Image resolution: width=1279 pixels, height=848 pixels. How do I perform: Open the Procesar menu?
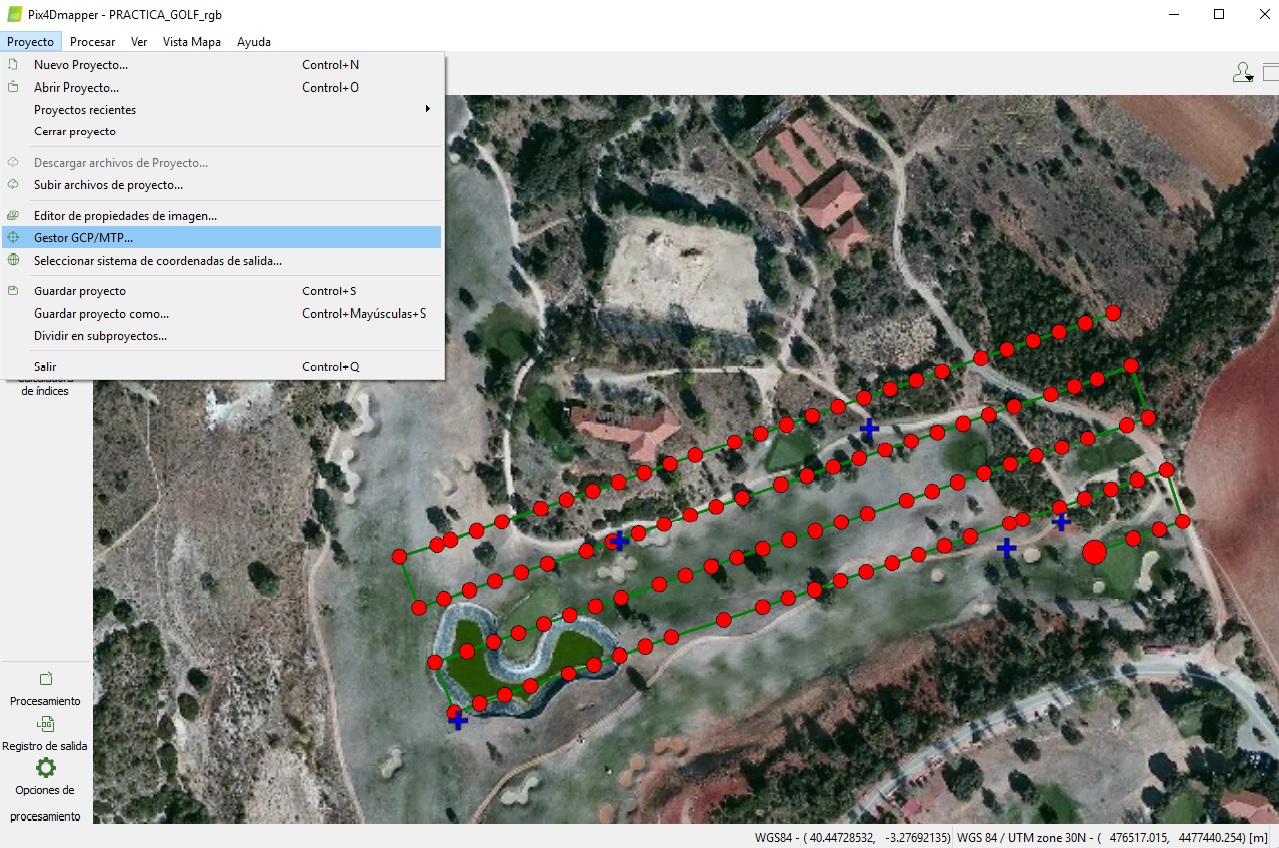[92, 42]
